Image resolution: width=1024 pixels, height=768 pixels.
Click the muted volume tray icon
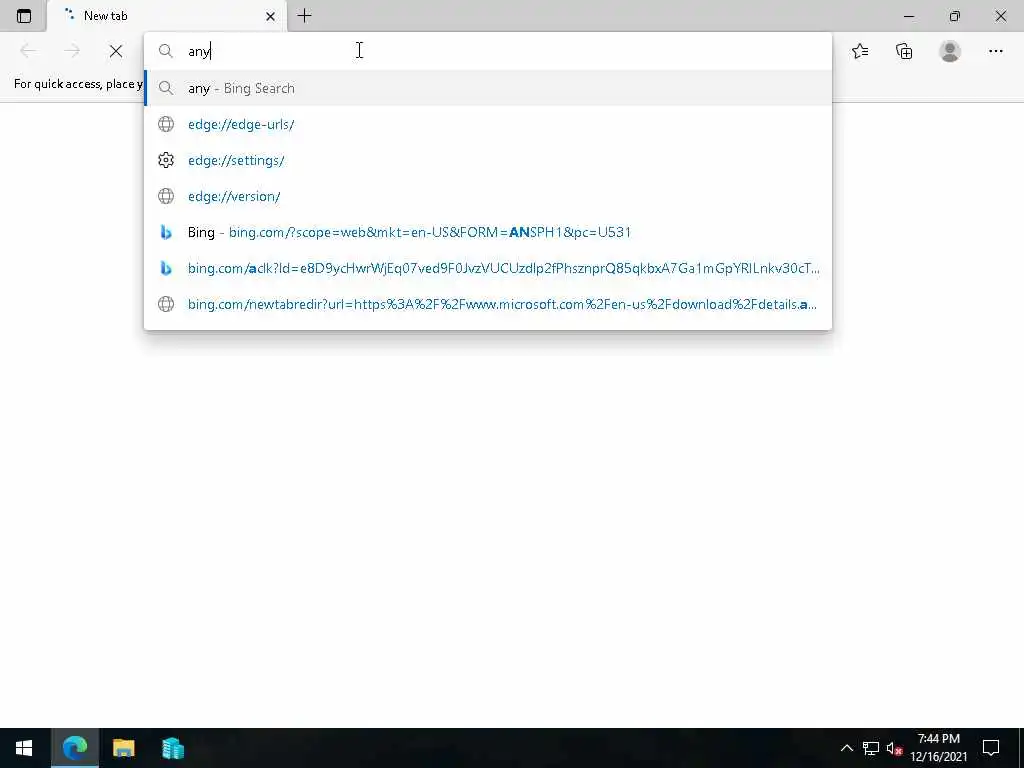click(x=894, y=748)
